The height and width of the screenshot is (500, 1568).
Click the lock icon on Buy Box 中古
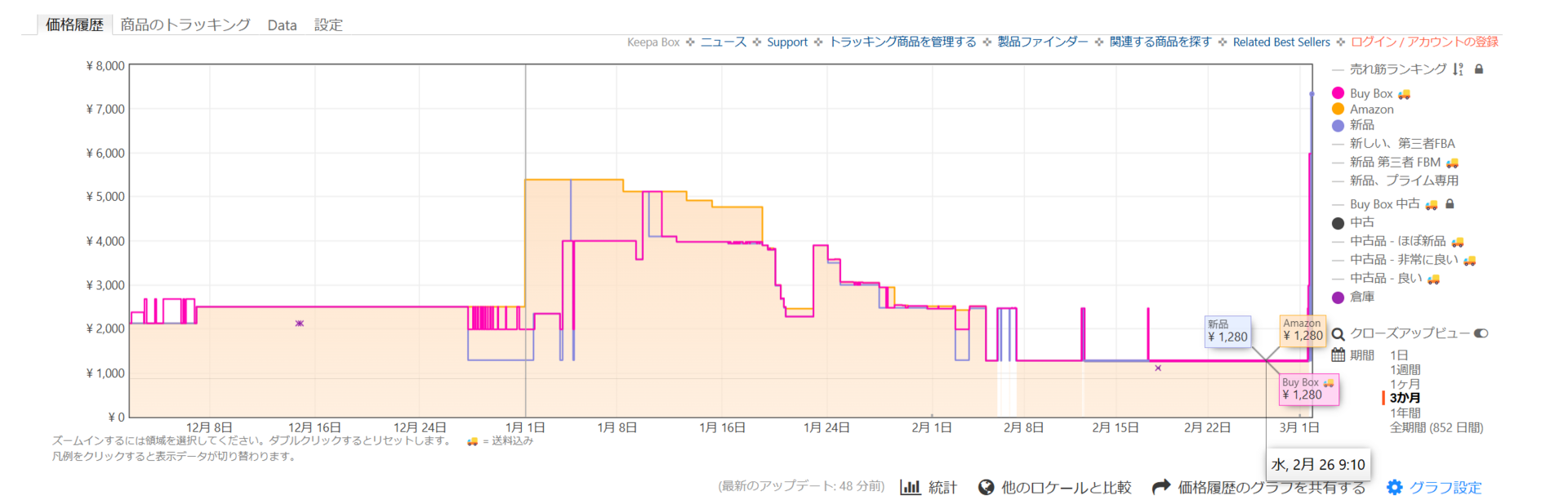tap(1450, 203)
